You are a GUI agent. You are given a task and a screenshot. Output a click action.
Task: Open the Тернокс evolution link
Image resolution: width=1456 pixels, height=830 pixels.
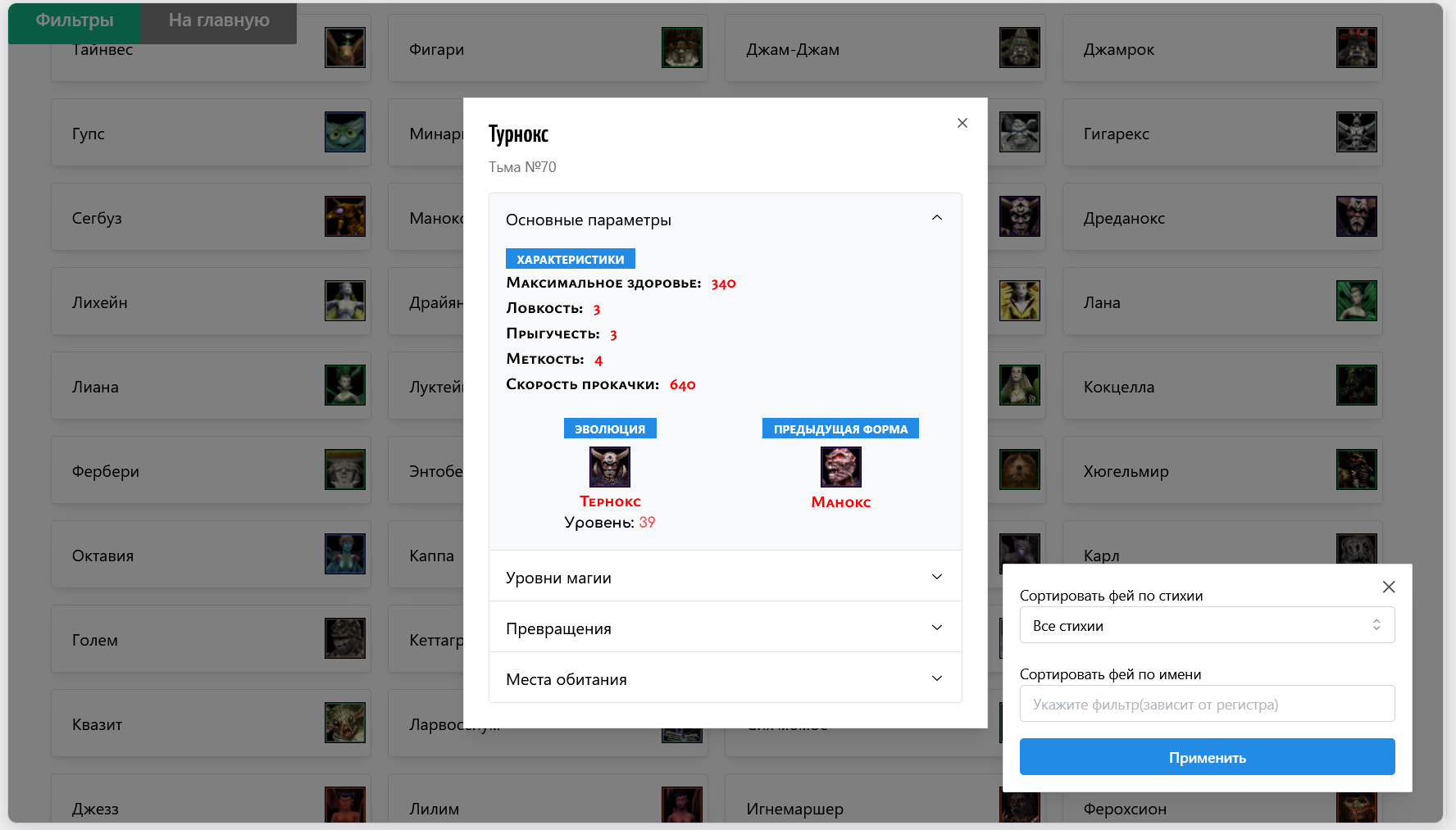pos(610,501)
